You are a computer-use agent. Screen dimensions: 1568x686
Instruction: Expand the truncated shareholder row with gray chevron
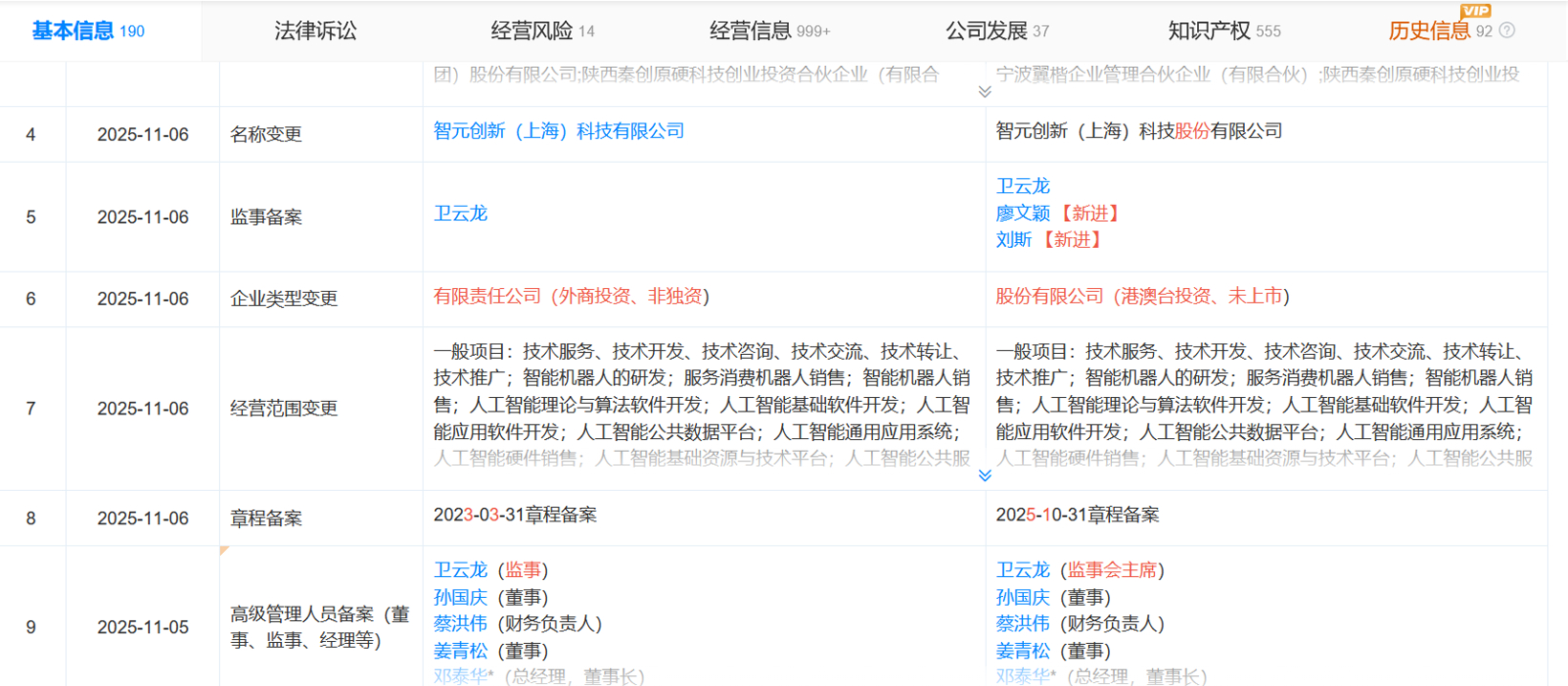click(x=985, y=92)
